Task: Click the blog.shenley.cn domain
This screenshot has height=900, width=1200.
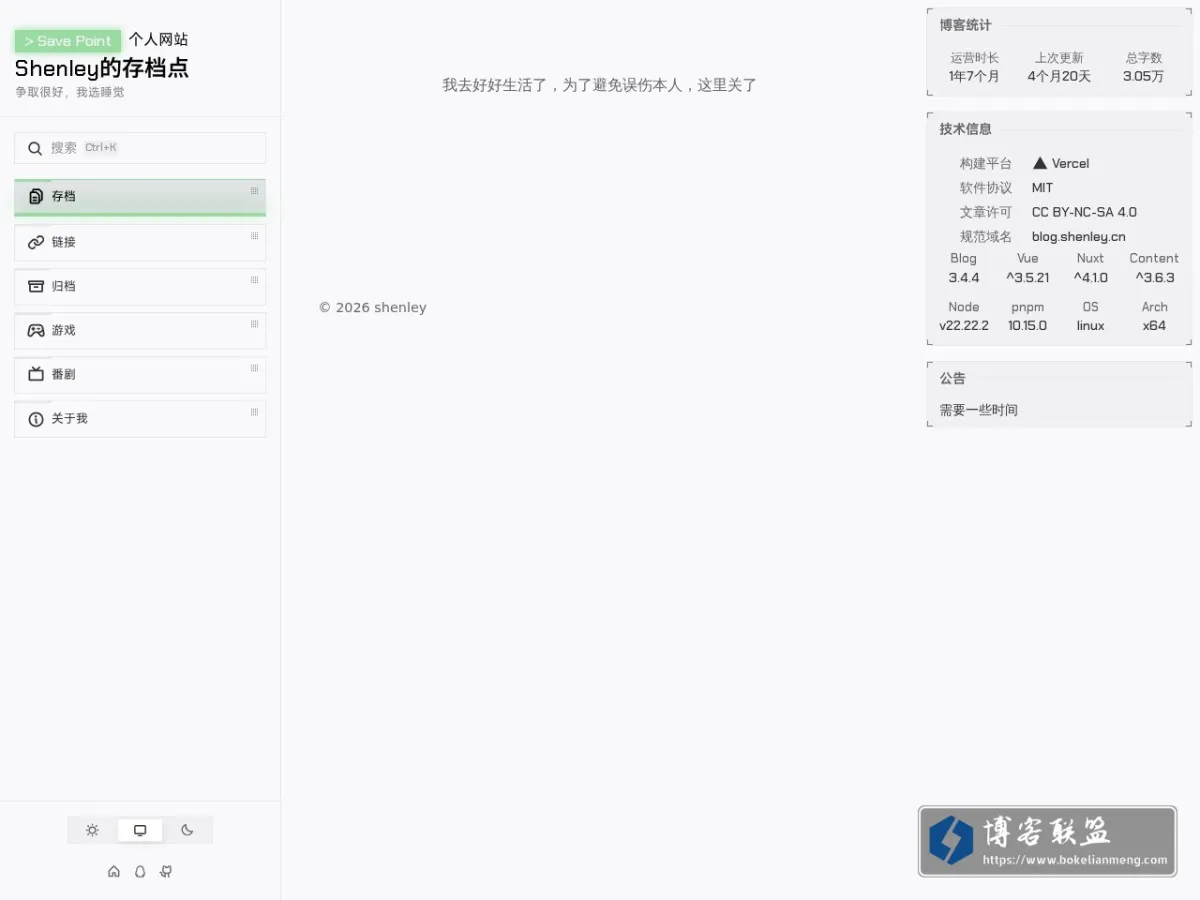Action: [x=1079, y=236]
